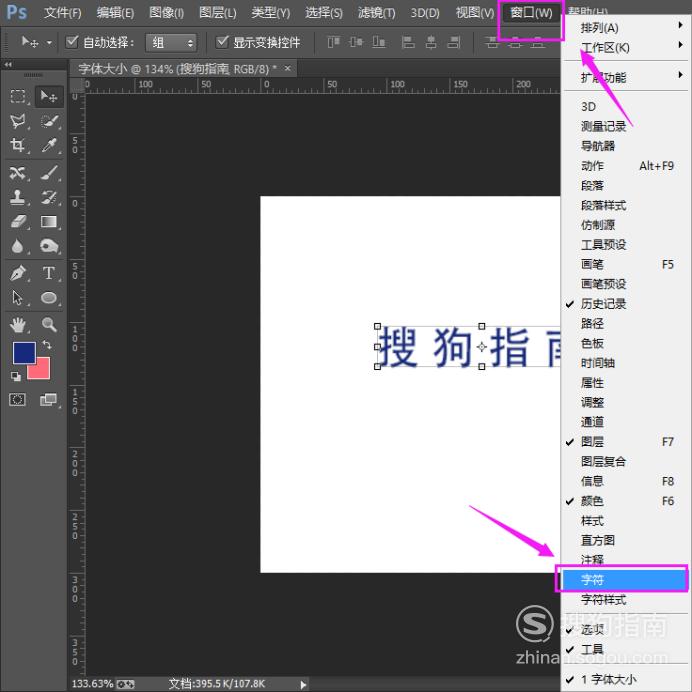692x692 pixels.
Task: Select the Blur tool
Action: pos(18,246)
